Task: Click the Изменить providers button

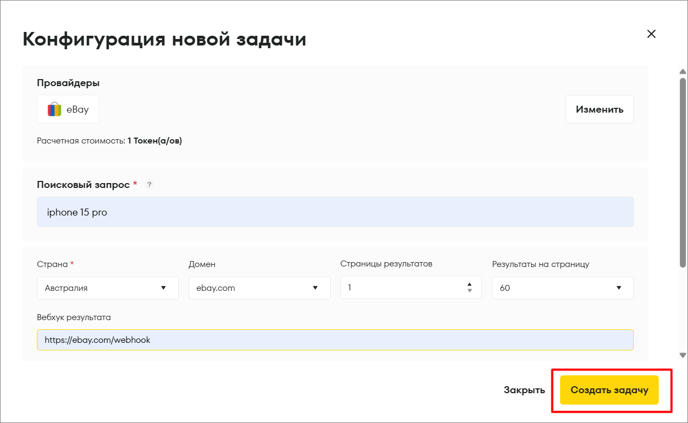Action: (x=599, y=109)
